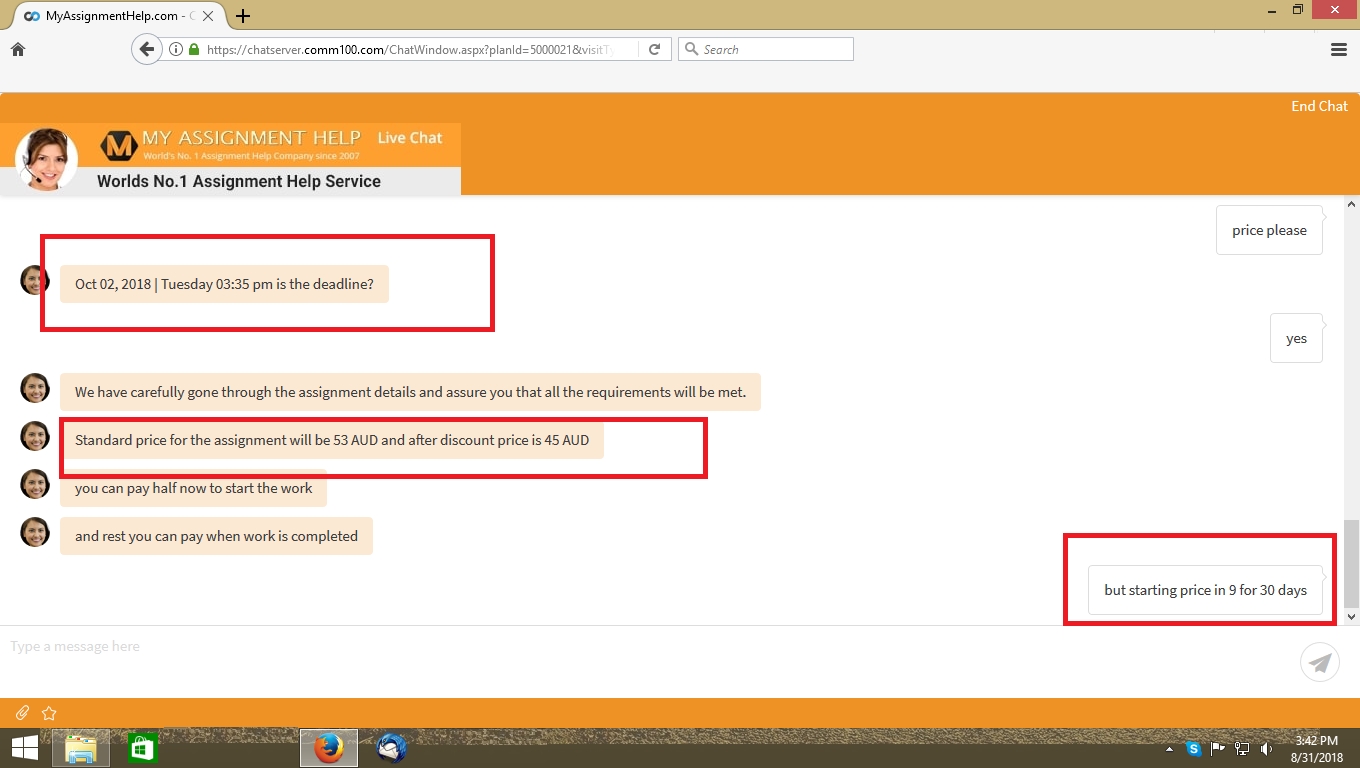Send message with paper plane button
The height and width of the screenshot is (768, 1360).
(1320, 662)
